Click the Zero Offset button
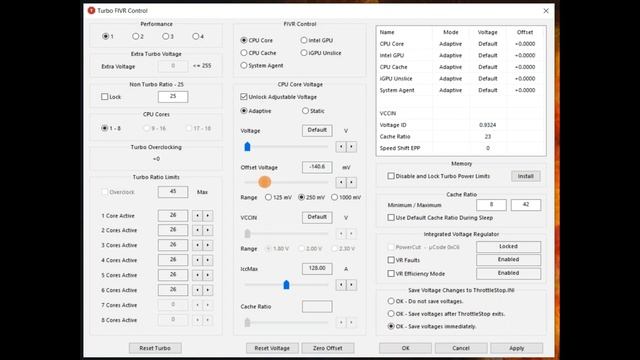 (327, 348)
